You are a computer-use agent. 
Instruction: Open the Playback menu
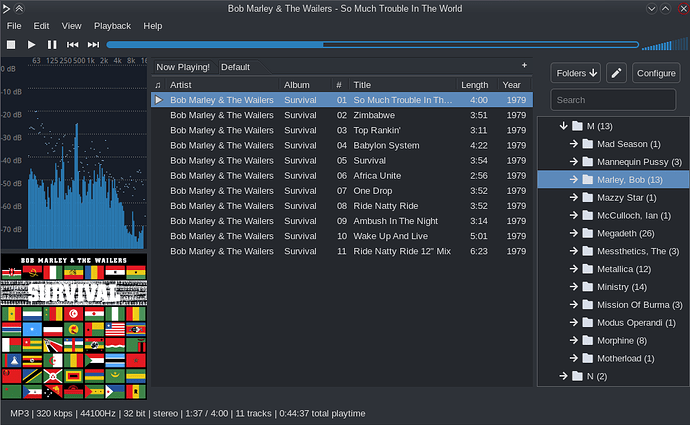[112, 26]
